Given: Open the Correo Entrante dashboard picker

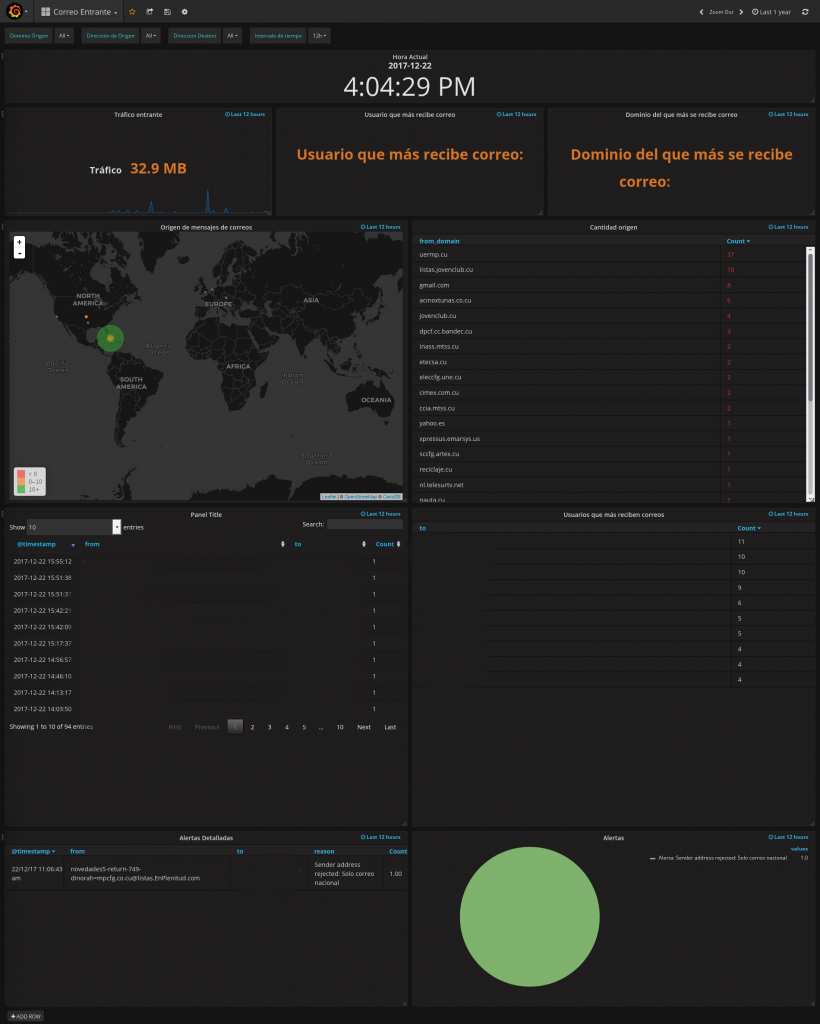Looking at the screenshot, I should pos(79,12).
